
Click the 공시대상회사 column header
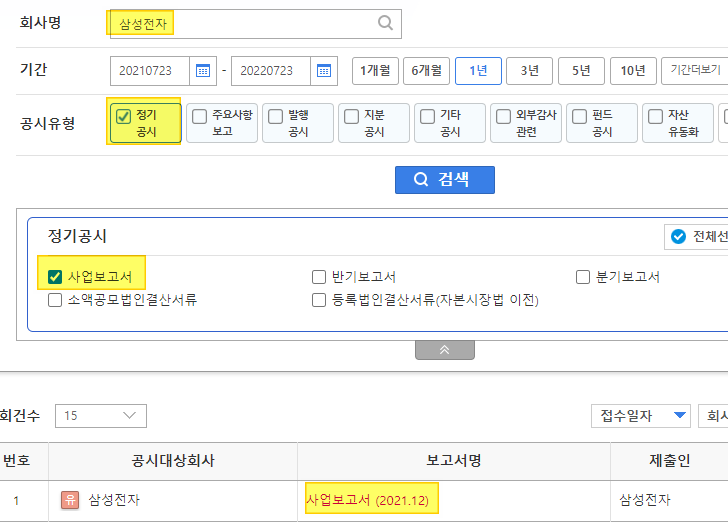pos(173,461)
